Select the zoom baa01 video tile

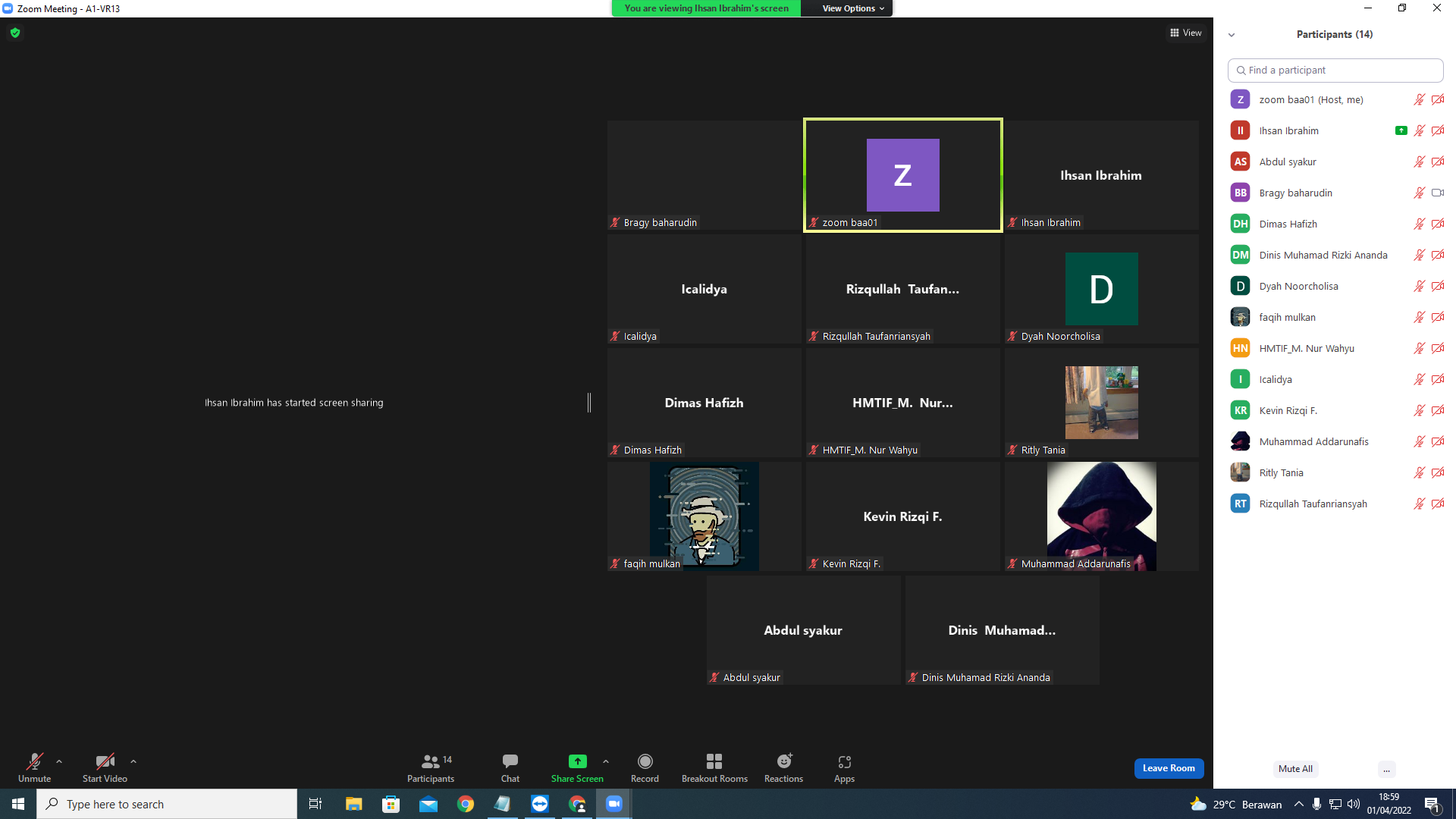pos(902,175)
